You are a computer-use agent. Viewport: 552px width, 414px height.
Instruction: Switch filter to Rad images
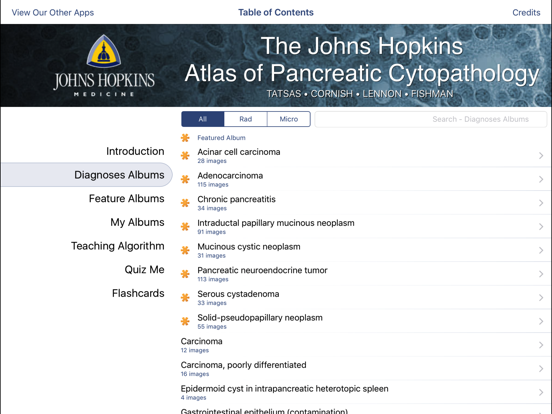point(245,119)
